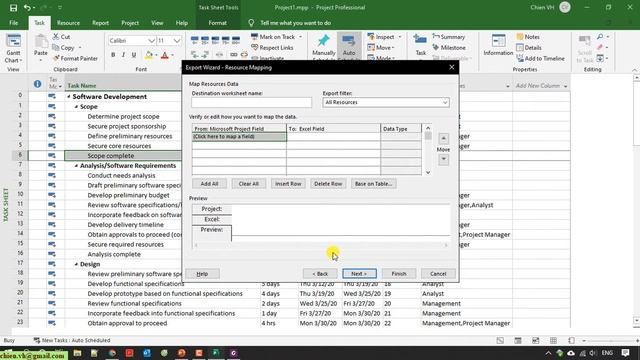Click the Undo icon in quick access
The image size is (640, 360).
tap(27, 7)
